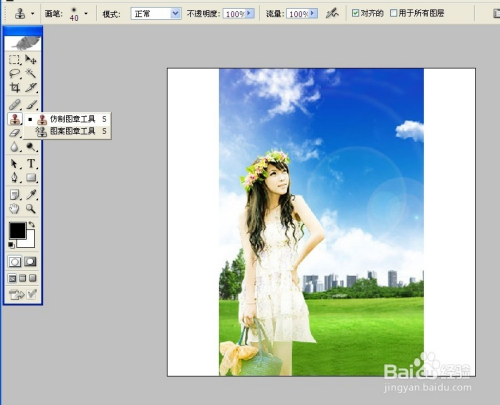Select the Hand tool
Screen dimensions: 500x405
14,209
